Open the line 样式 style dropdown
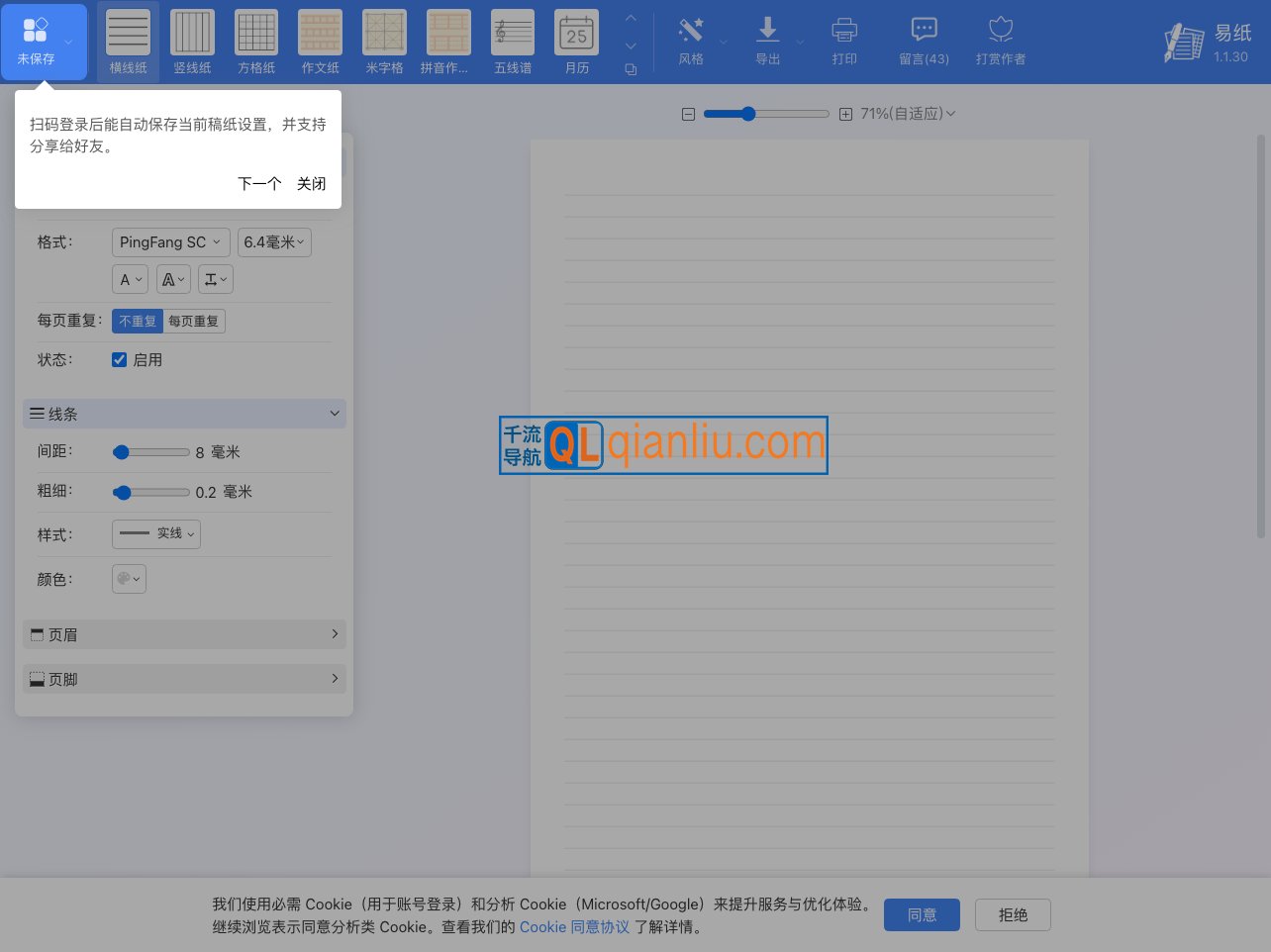The image size is (1271, 952). (x=155, y=533)
